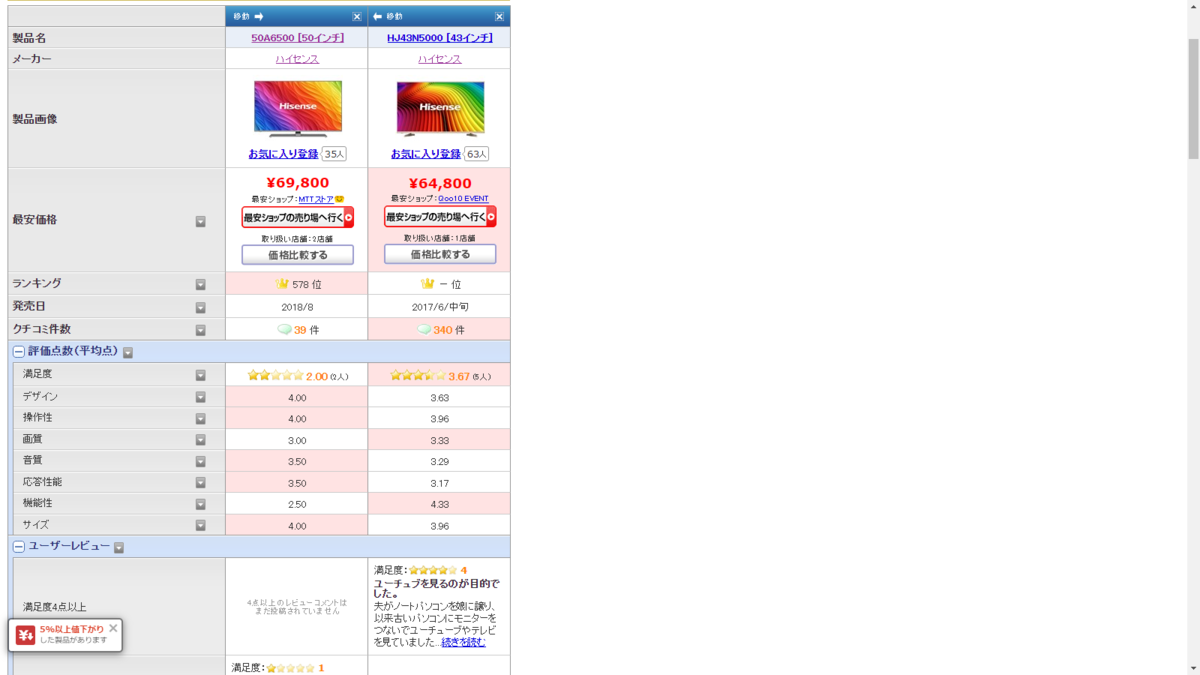
Task: Open the sort dropdown in the サイズ row
Action: tap(200, 526)
